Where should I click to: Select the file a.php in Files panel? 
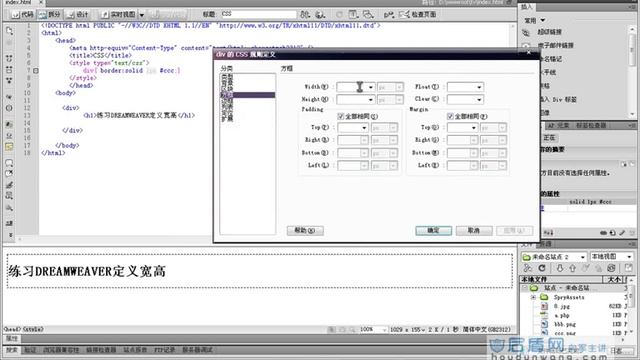coord(561,316)
